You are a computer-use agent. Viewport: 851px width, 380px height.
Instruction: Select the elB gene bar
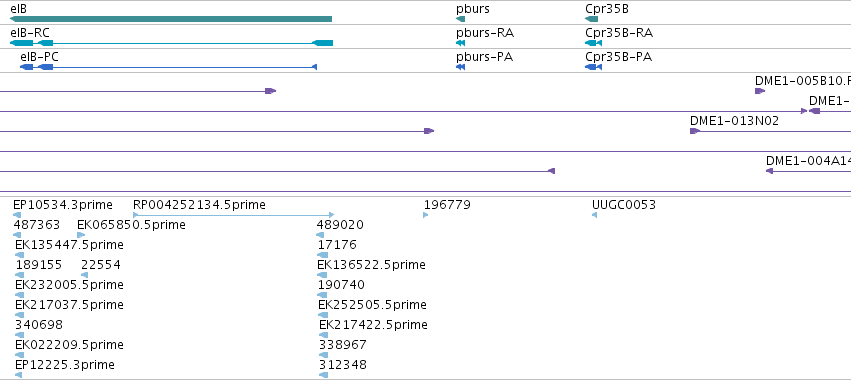coord(171,19)
